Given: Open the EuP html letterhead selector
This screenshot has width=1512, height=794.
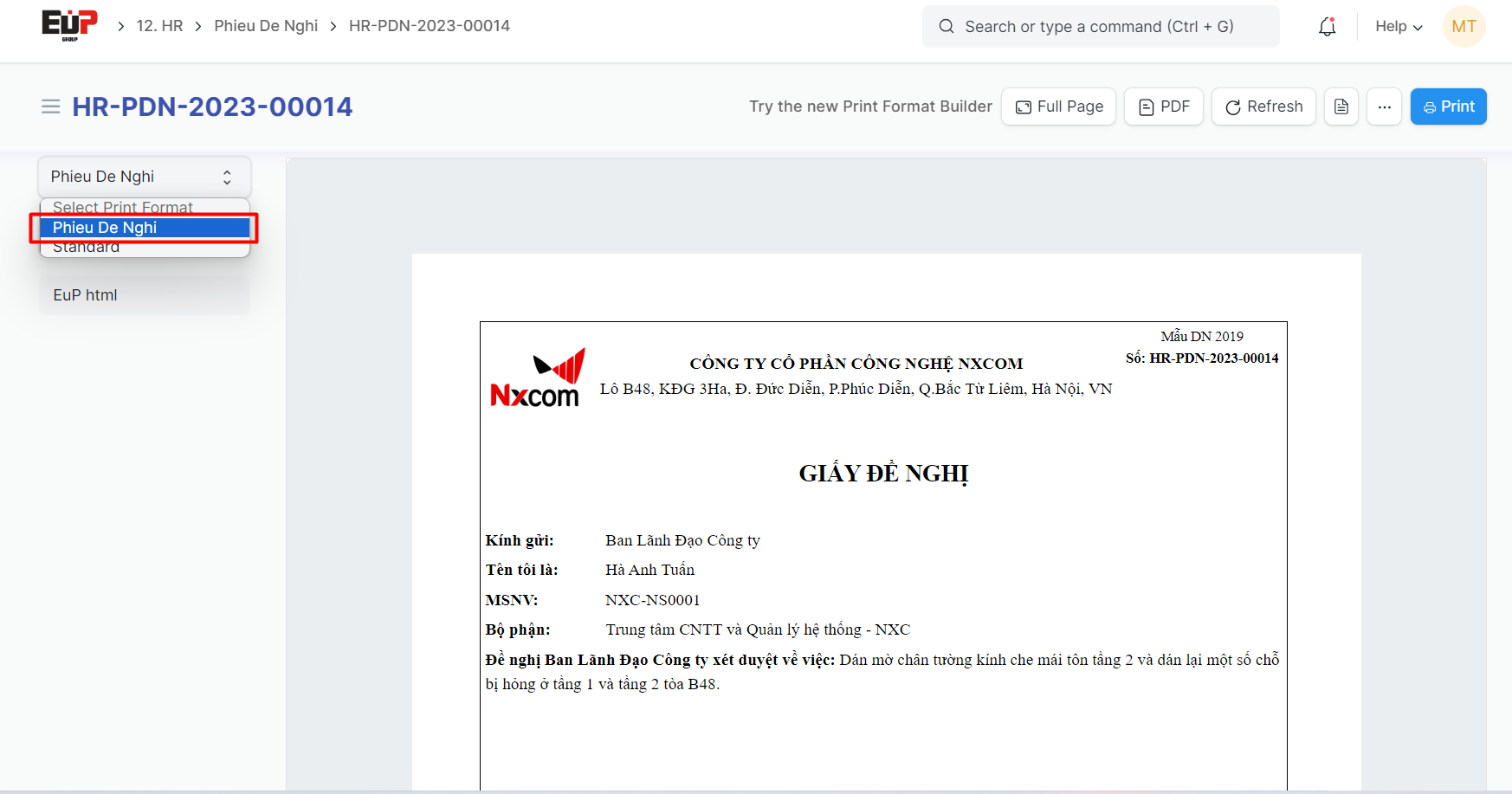Looking at the screenshot, I should pyautogui.click(x=144, y=295).
